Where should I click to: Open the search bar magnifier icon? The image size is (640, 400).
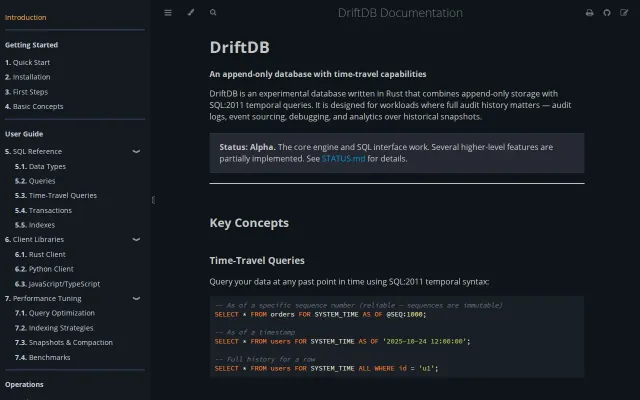click(x=213, y=13)
